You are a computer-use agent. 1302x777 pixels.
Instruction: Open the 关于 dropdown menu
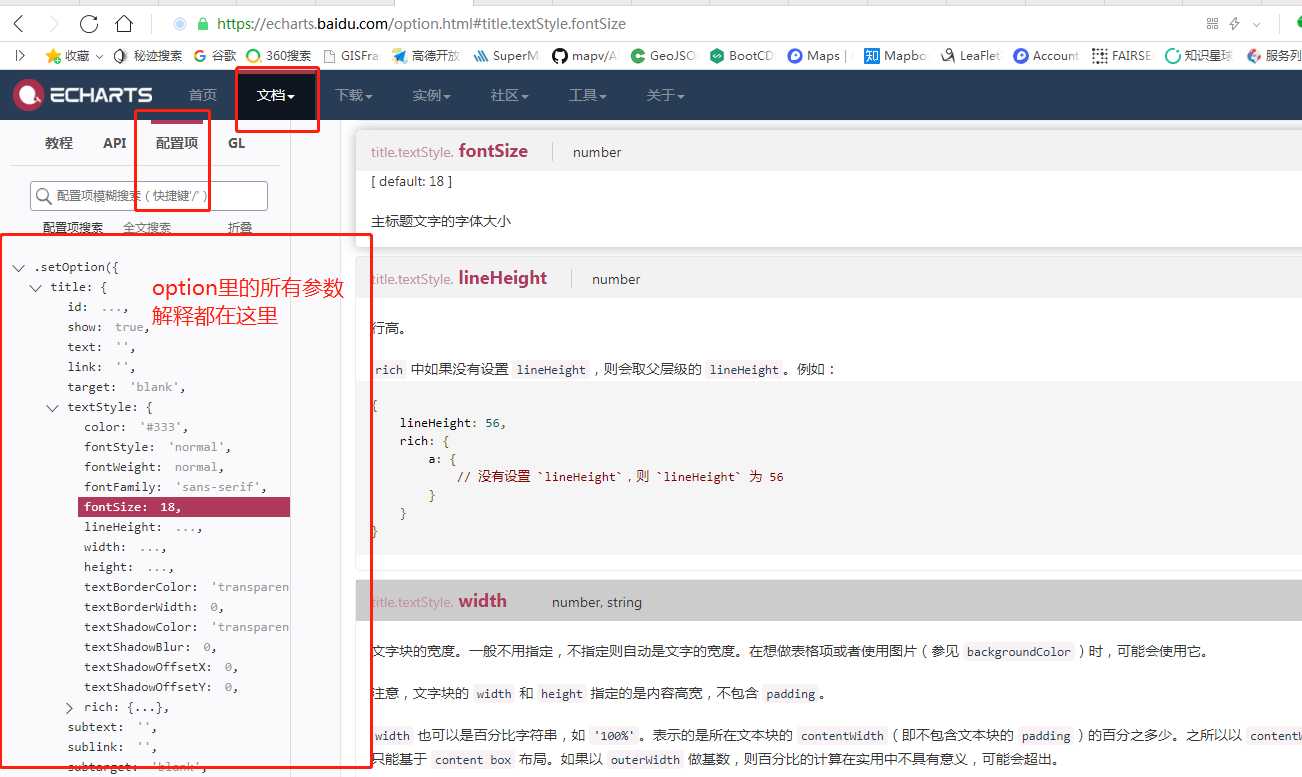click(x=665, y=95)
